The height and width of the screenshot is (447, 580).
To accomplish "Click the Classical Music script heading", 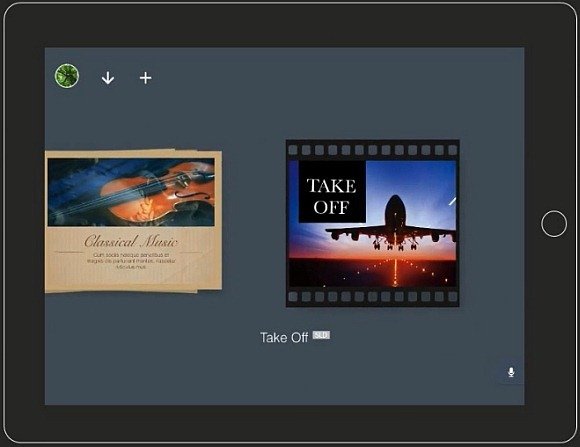I will point(131,242).
